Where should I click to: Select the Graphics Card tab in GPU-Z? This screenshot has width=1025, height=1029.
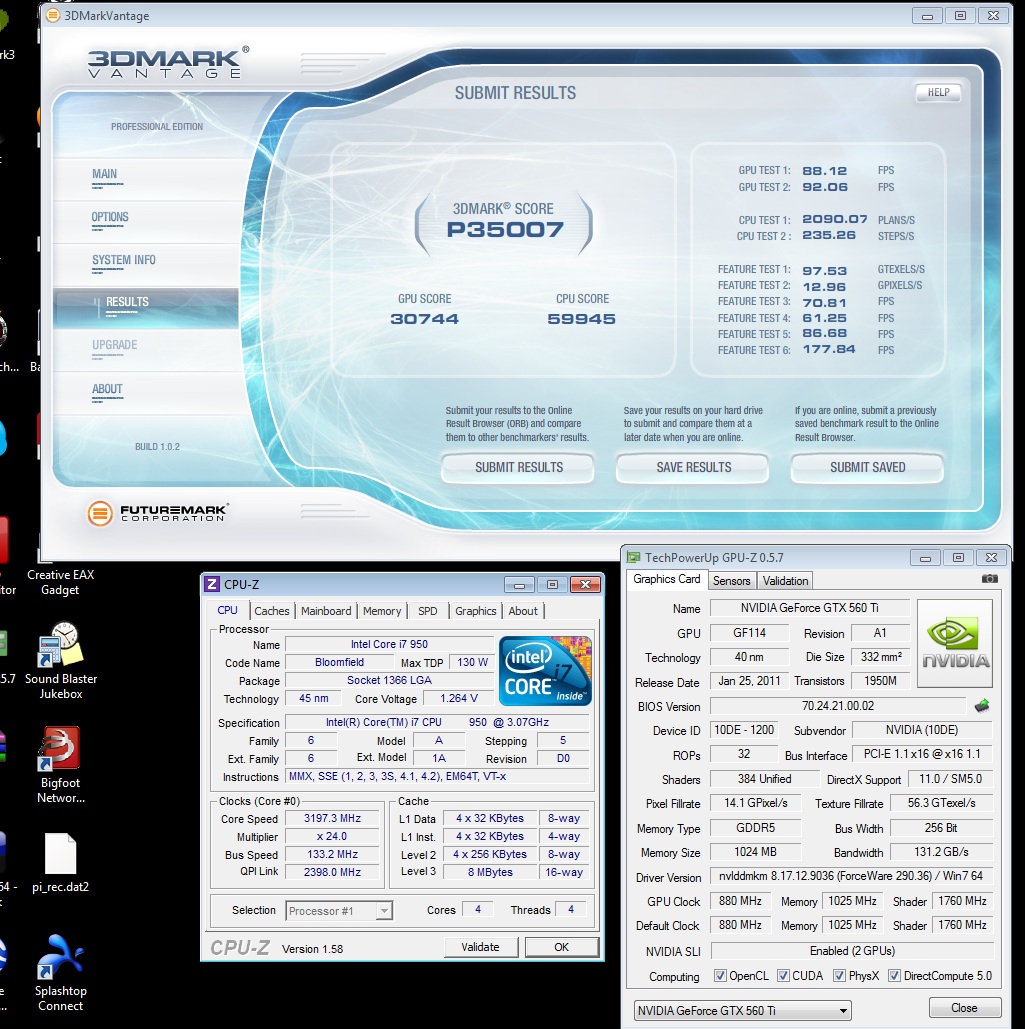667,579
